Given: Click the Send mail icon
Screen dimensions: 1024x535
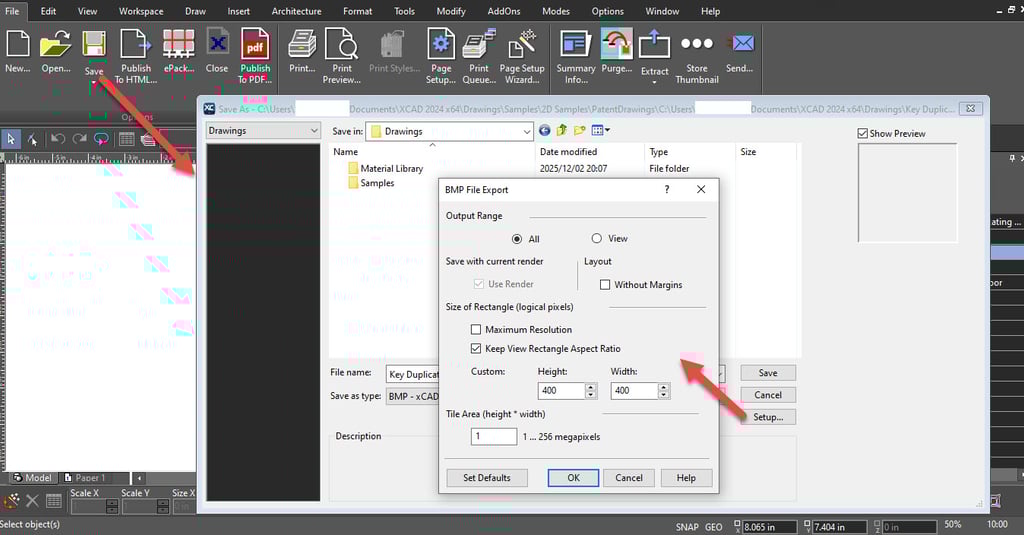Looking at the screenshot, I should tap(740, 44).
